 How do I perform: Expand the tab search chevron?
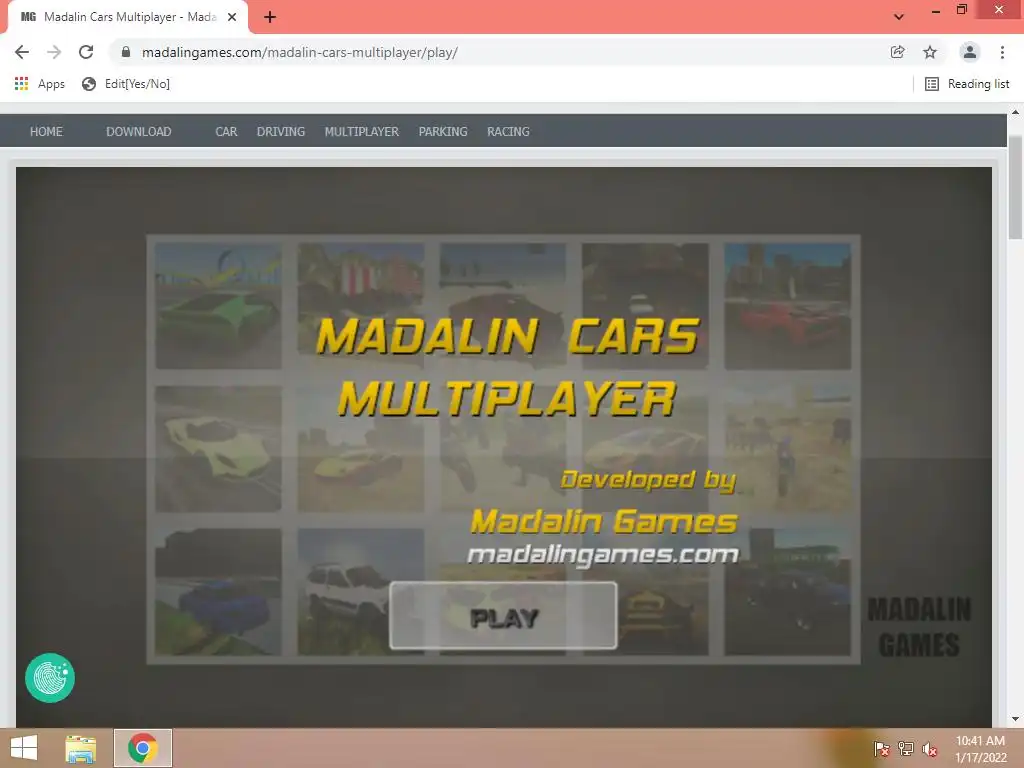point(899,17)
